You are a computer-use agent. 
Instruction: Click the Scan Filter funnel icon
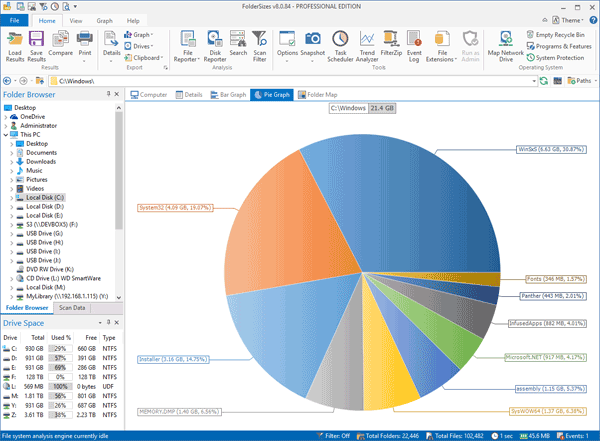pos(260,40)
